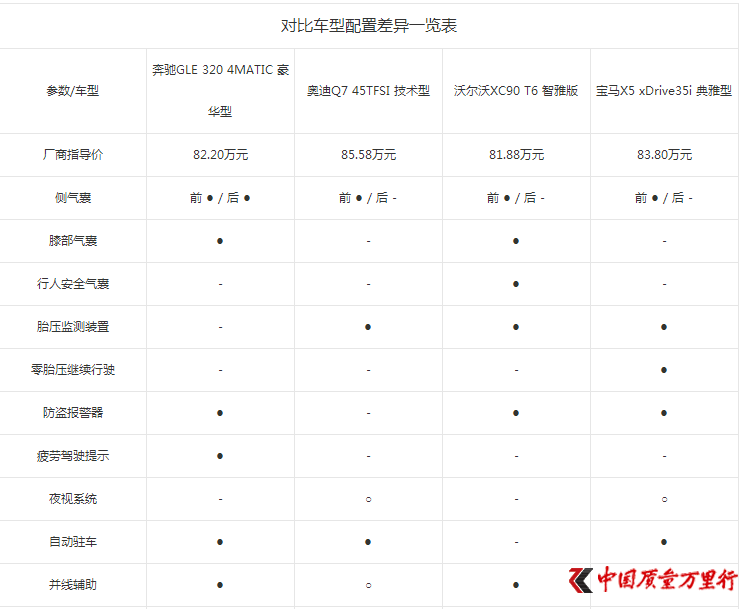This screenshot has width=746, height=609.
Task: Click the 胎压监测装置 row label
Action: point(73,327)
